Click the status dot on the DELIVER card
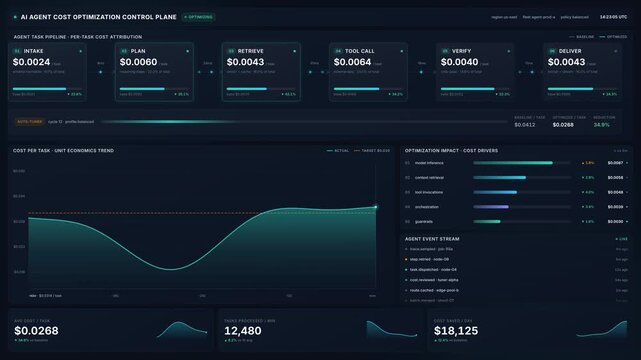Image resolution: width=641 pixels, height=360 pixels. (616, 51)
